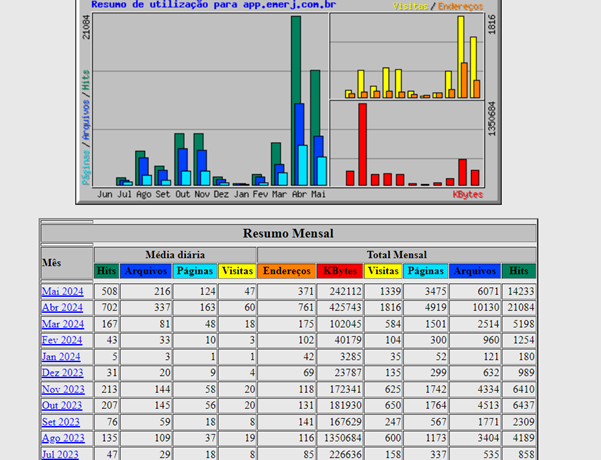Click daily hits value 508 in Mai row
Image resolution: width=601 pixels, height=460 pixels.
[x=109, y=291]
